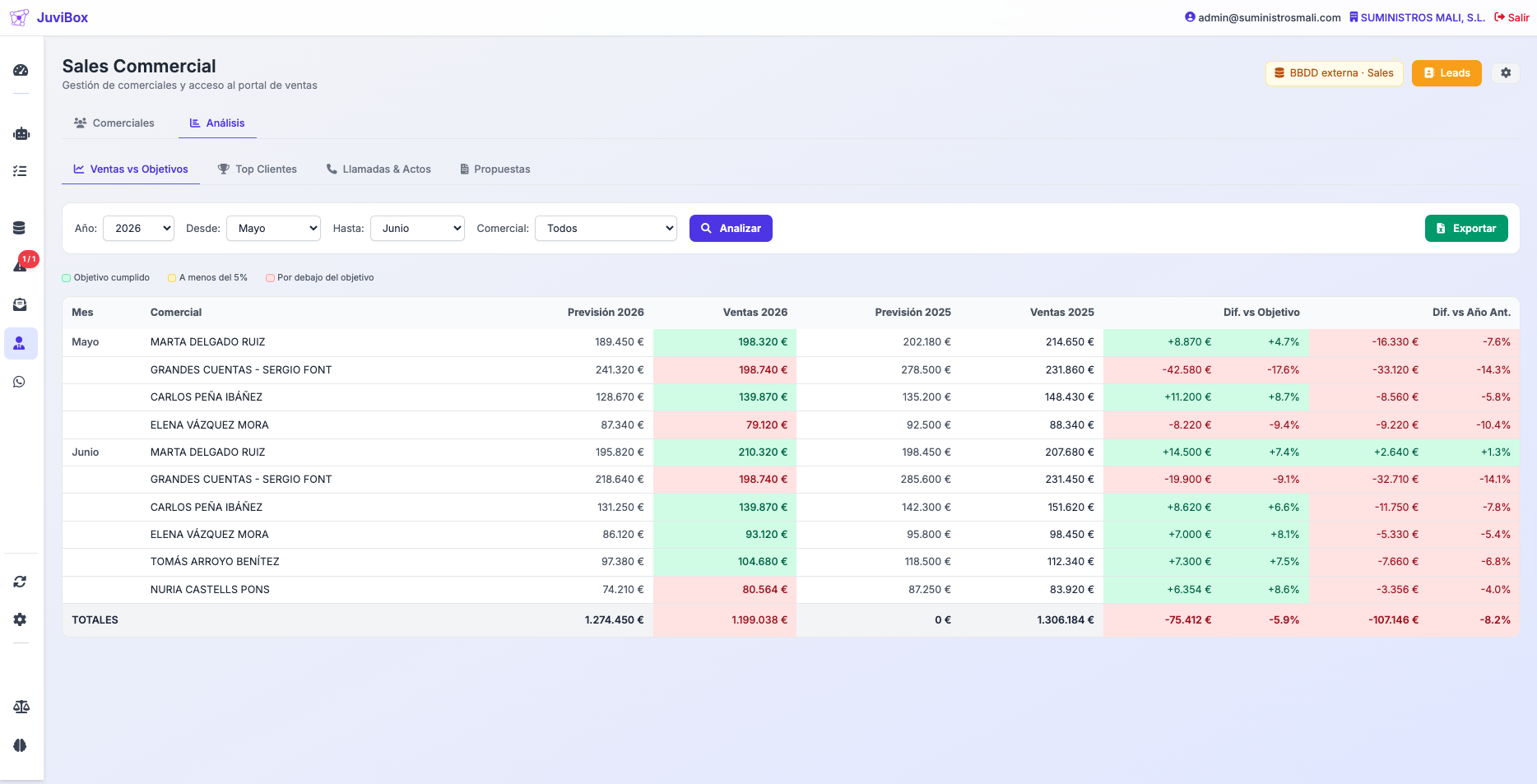Viewport: 1537px width, 784px height.
Task: Open the database sidebar icon
Action: click(x=21, y=229)
